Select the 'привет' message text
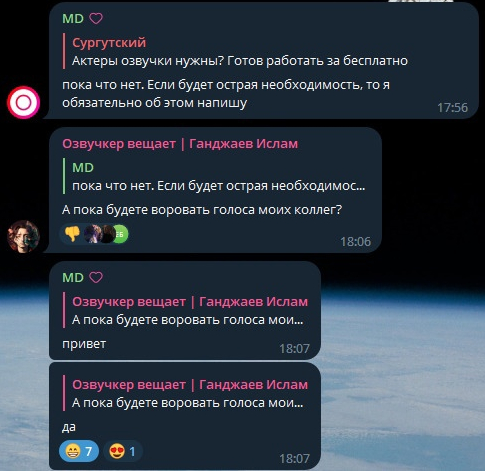 click(84, 344)
